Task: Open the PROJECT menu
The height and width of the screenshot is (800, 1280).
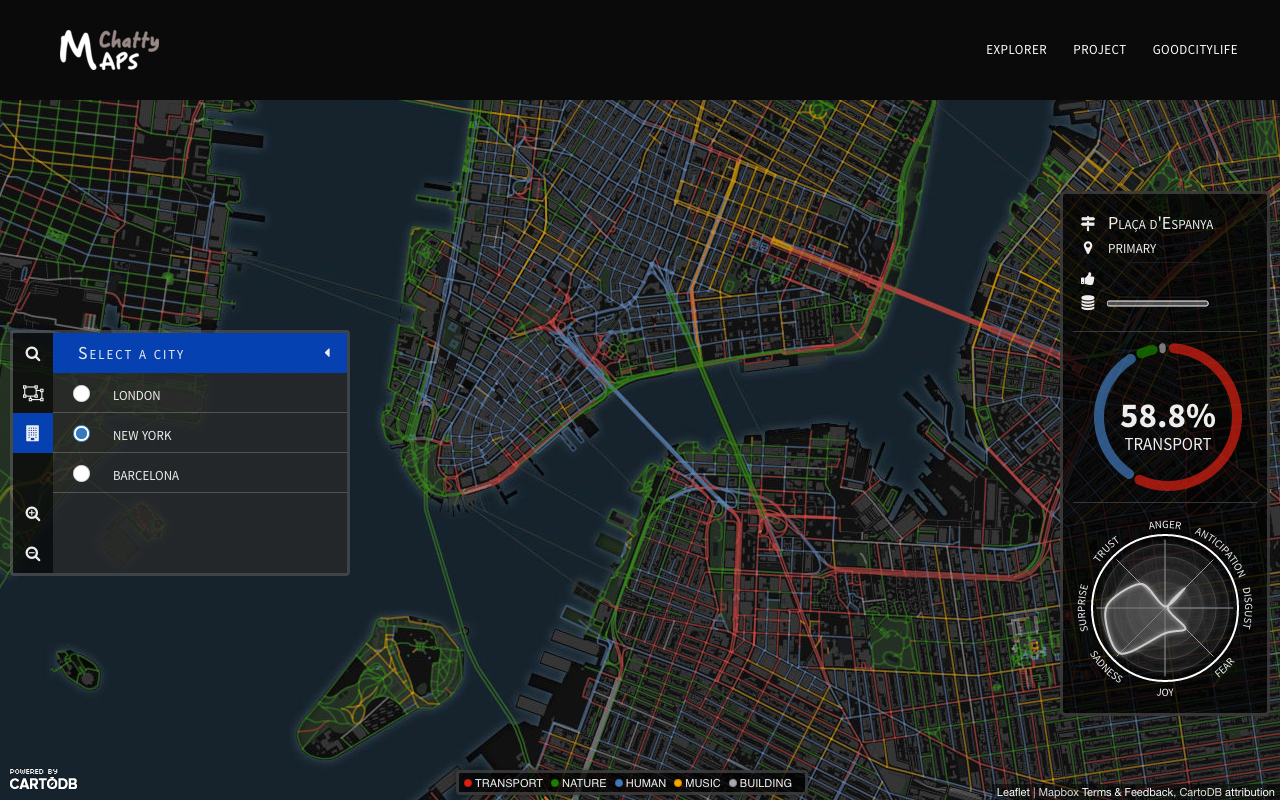Action: pos(1099,49)
